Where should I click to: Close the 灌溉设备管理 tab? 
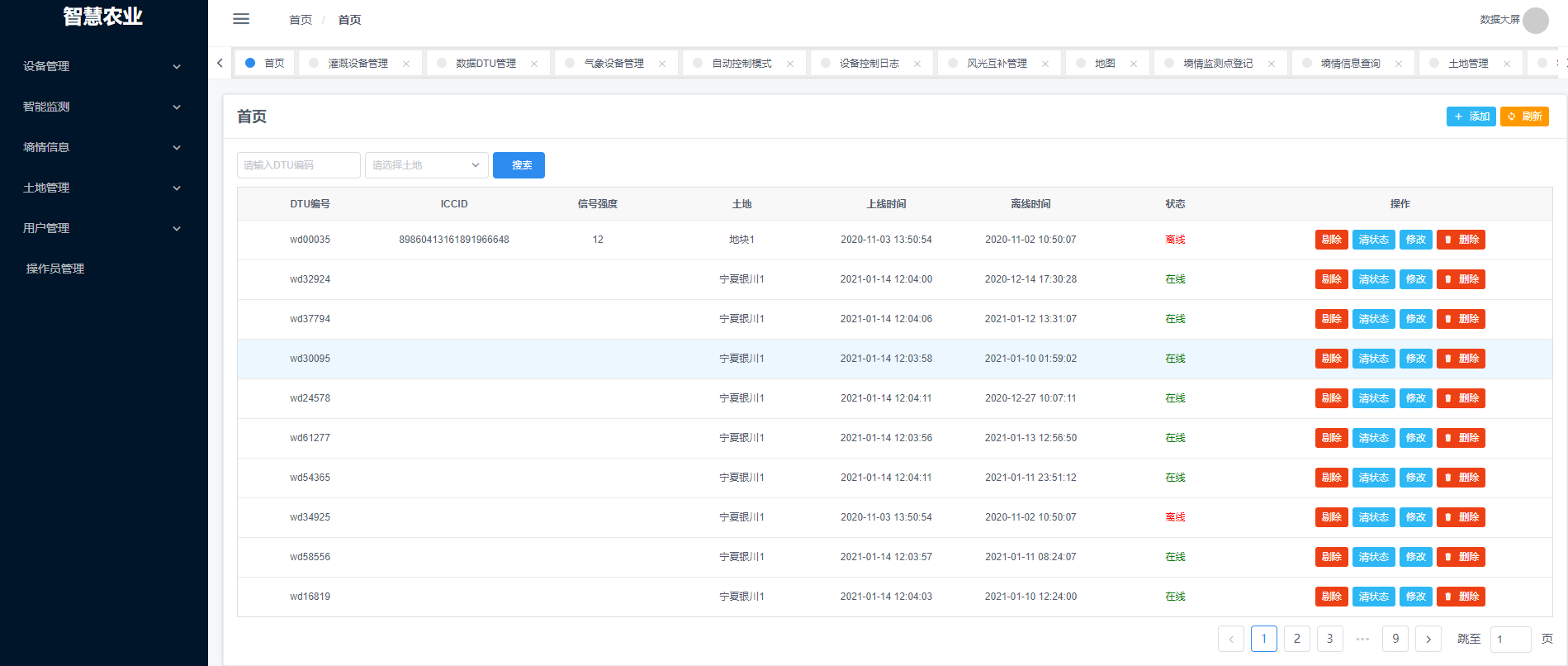point(406,64)
